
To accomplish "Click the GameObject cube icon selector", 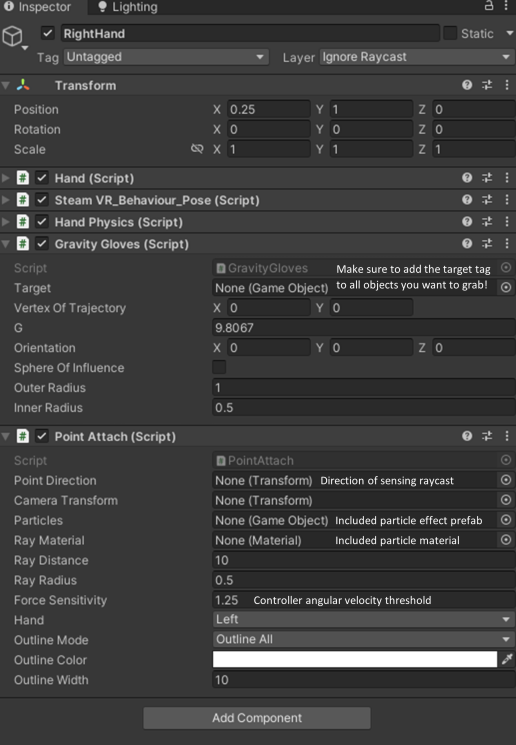I will point(14,37).
